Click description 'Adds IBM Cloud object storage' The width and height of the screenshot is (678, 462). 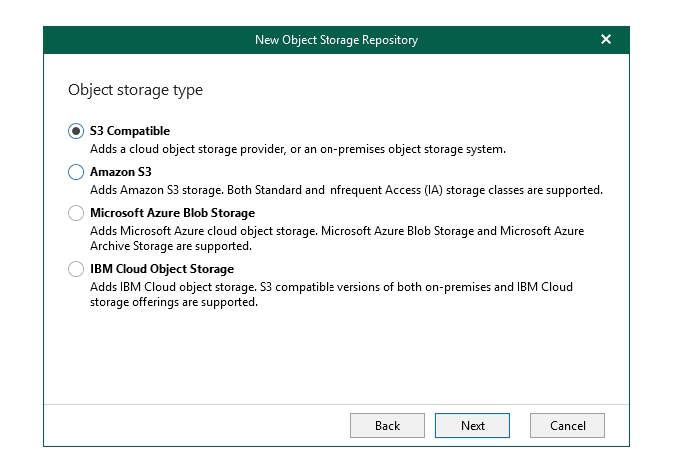point(331,294)
